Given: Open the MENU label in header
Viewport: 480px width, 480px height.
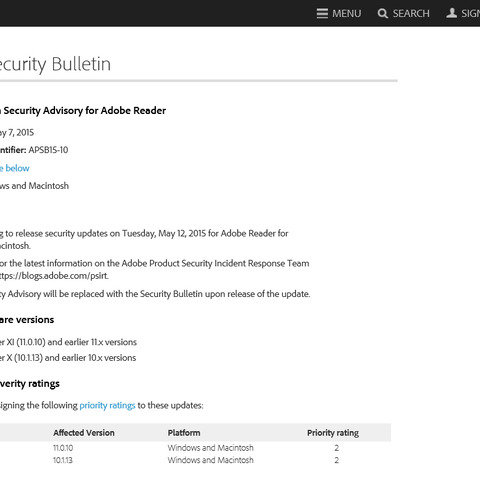Looking at the screenshot, I should pos(347,13).
